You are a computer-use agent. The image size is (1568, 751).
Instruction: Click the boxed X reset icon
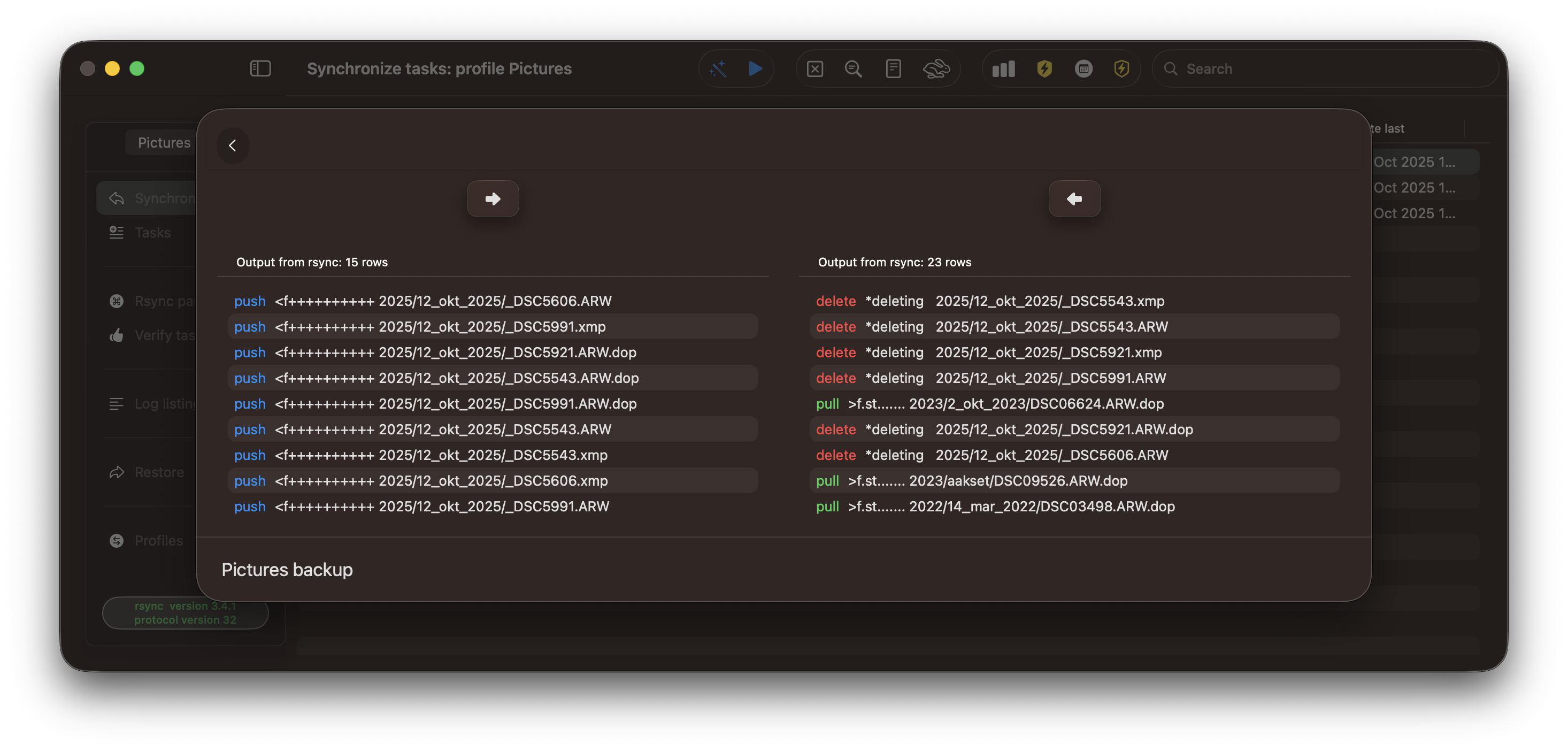[814, 69]
